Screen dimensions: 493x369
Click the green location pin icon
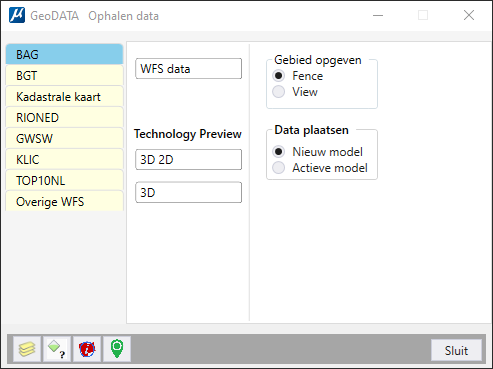(x=117, y=349)
